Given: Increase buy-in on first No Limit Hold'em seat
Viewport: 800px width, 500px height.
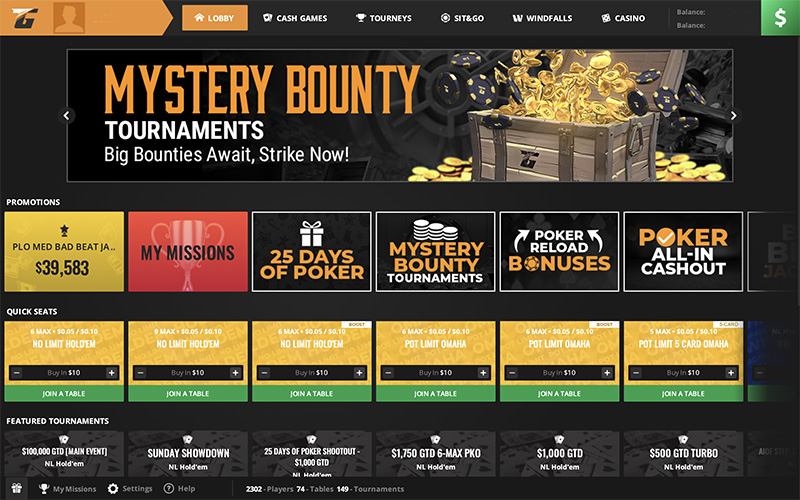Looking at the screenshot, I should point(112,373).
